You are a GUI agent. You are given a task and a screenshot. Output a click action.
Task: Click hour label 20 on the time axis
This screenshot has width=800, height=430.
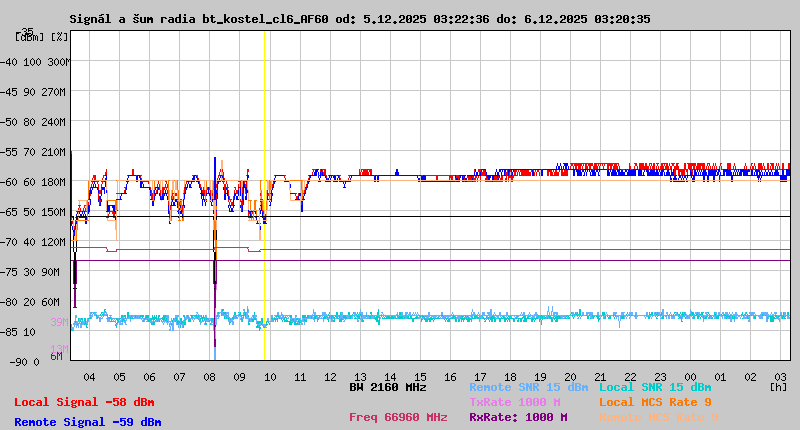click(x=570, y=377)
